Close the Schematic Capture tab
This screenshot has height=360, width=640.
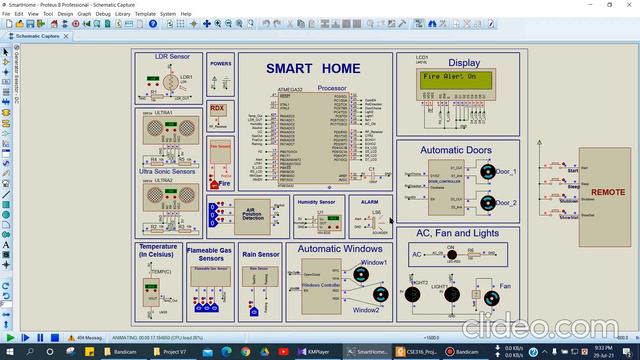click(x=66, y=36)
